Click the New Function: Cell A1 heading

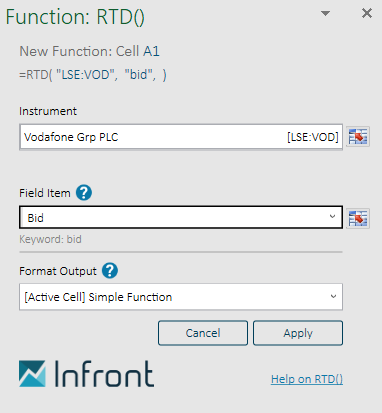[x=89, y=51]
